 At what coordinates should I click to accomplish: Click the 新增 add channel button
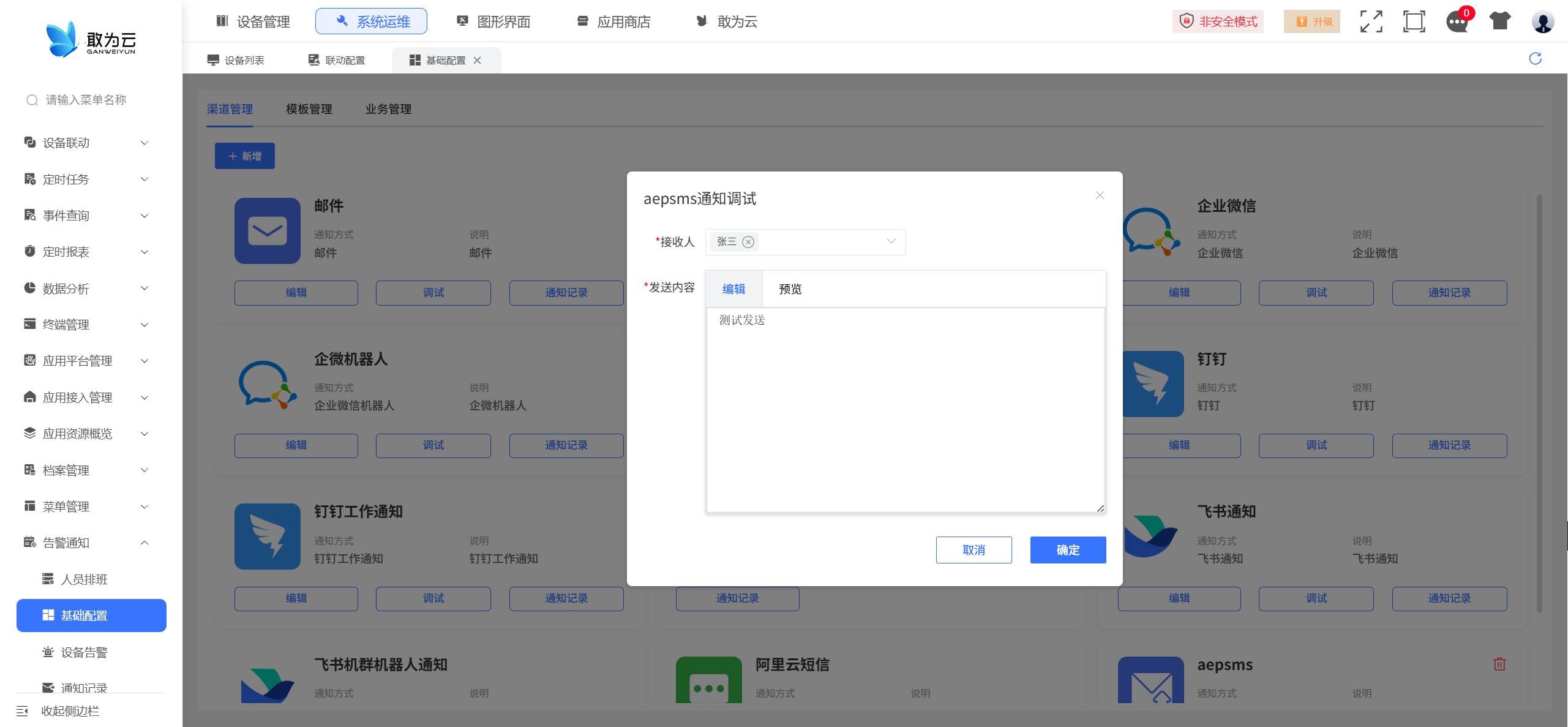[x=245, y=156]
